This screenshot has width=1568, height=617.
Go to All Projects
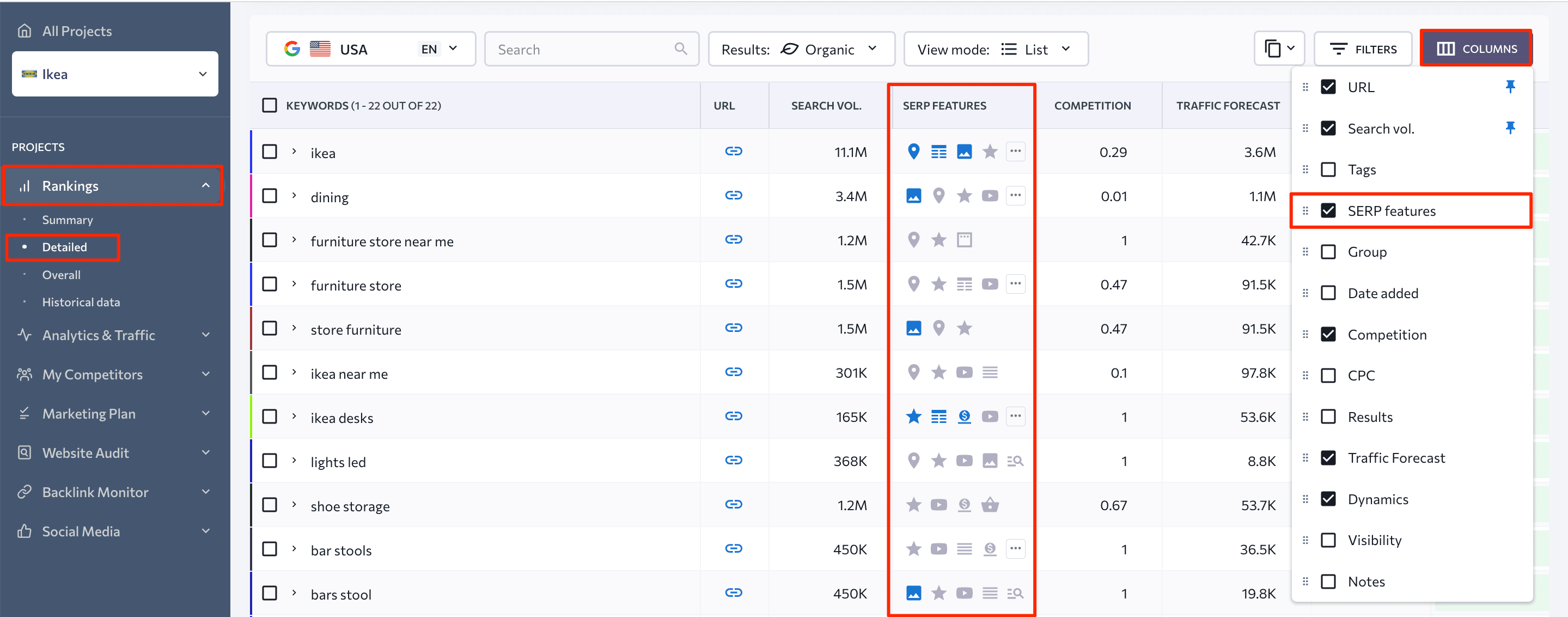[x=77, y=31]
